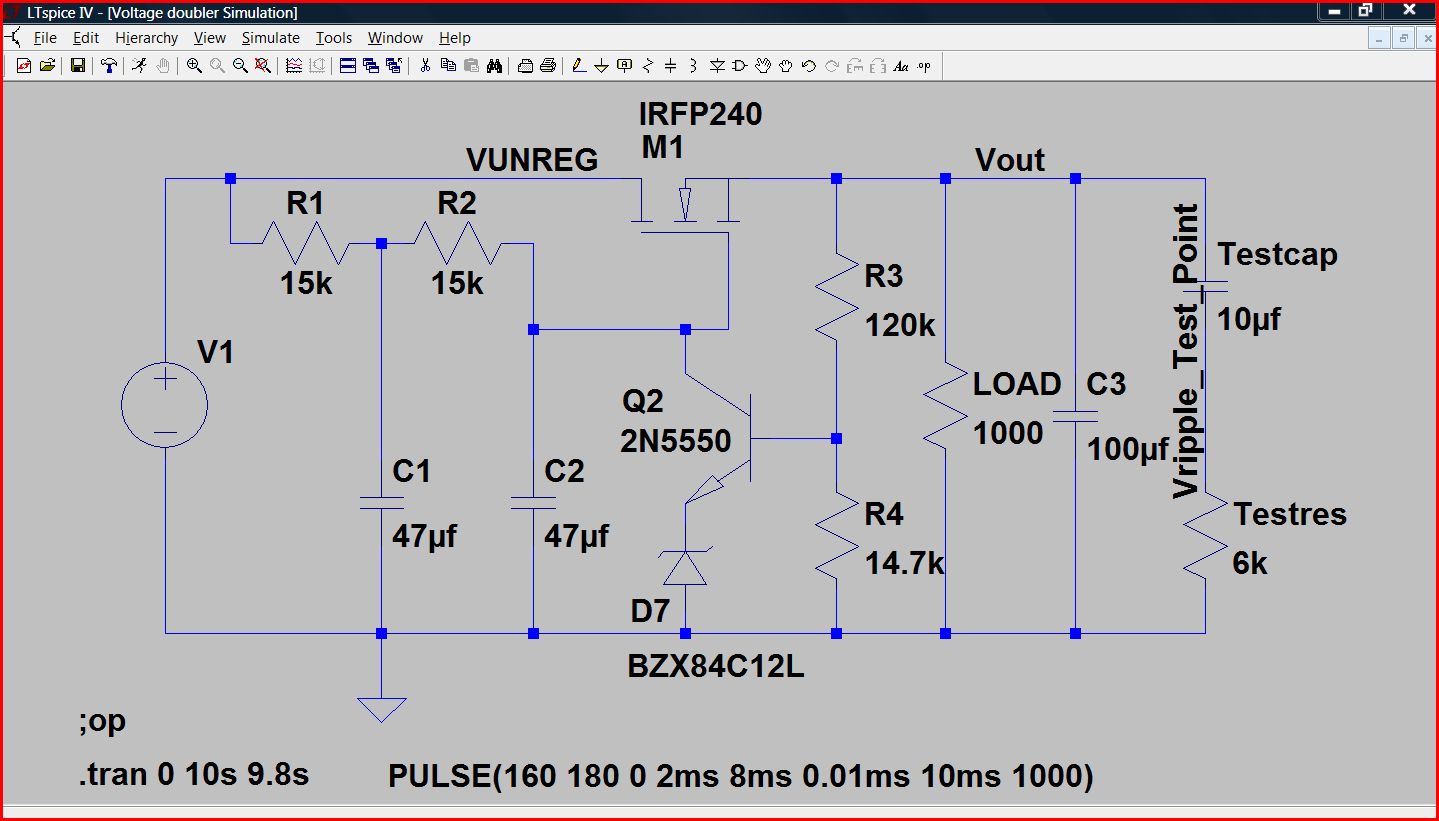This screenshot has width=1439, height=821.
Task: Click the Testcap label
Action: 1278,254
